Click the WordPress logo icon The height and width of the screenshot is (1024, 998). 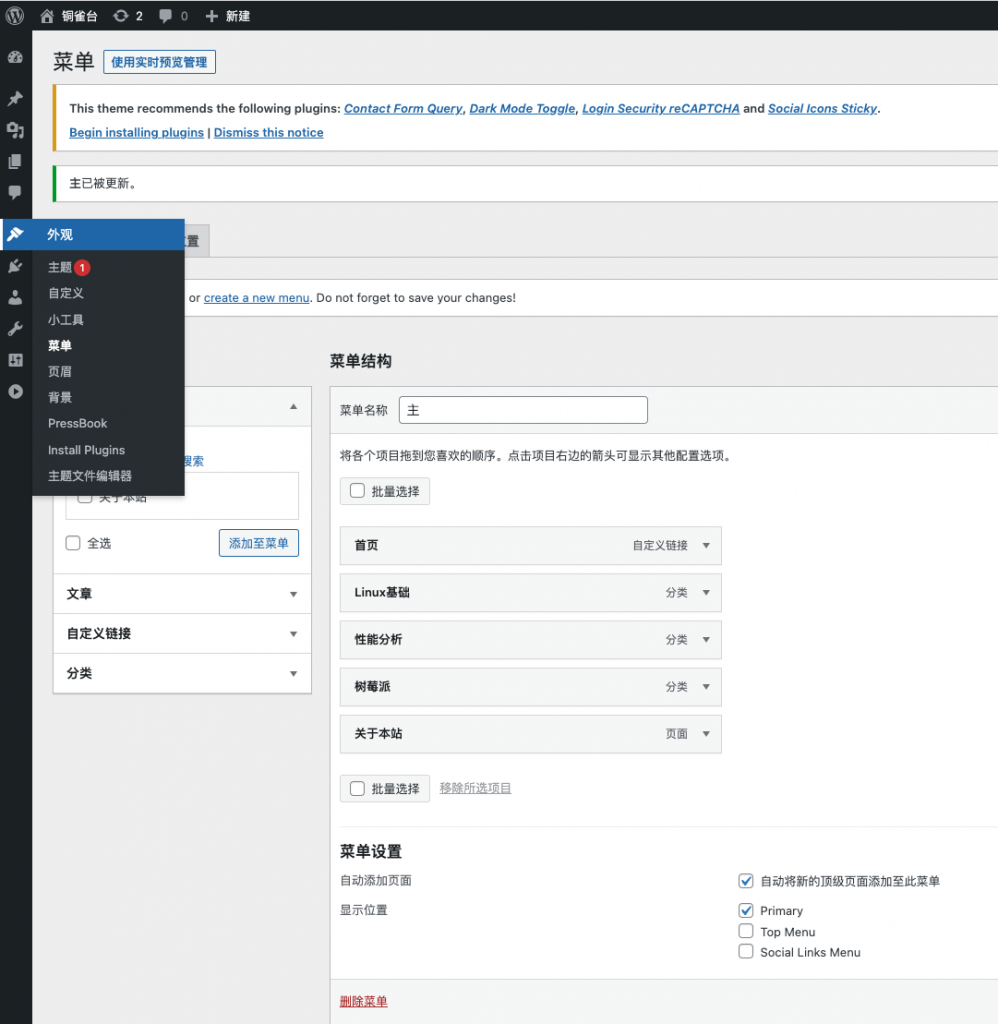click(x=14, y=16)
